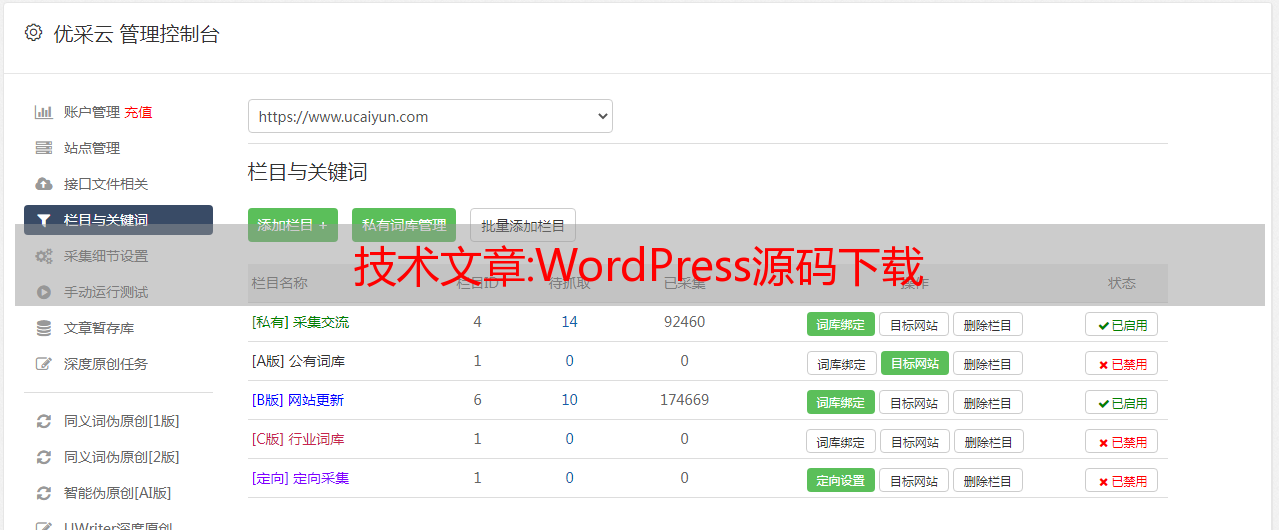Toggle 已禁用 status of 行业词库
The width and height of the screenshot is (1279, 530).
coord(1122,441)
